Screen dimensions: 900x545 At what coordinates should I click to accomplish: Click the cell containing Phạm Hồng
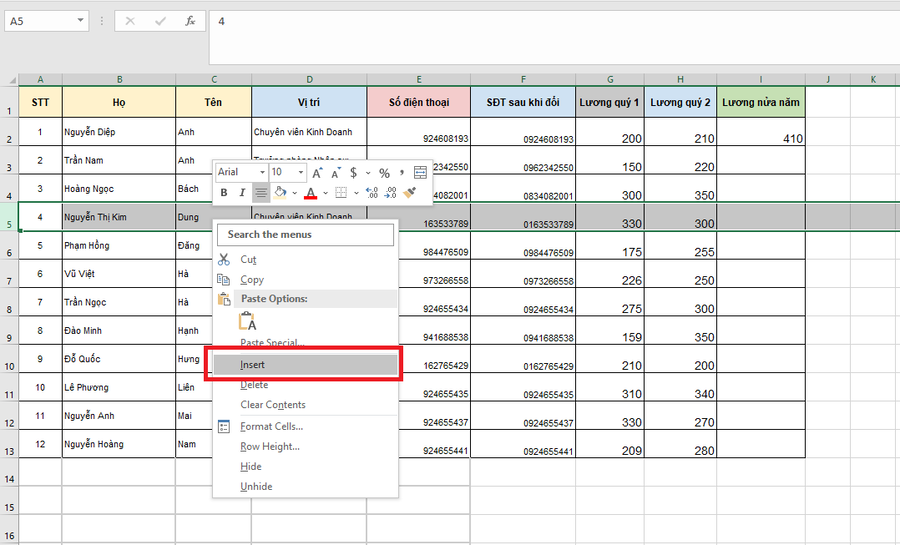tap(119, 246)
